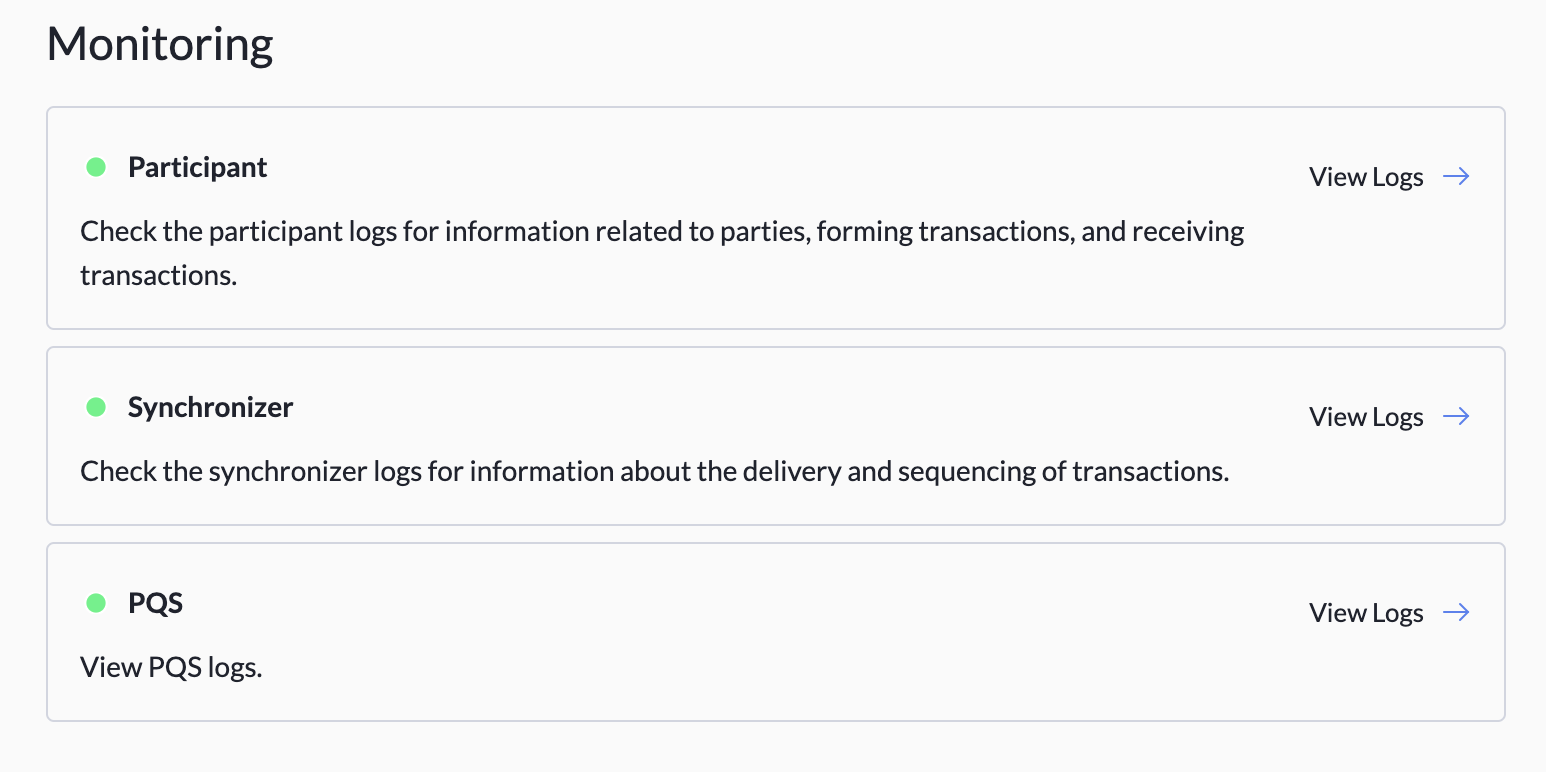Click the arrow icon next to Participant View Logs
Viewport: 1546px width, 772px height.
click(x=1456, y=176)
